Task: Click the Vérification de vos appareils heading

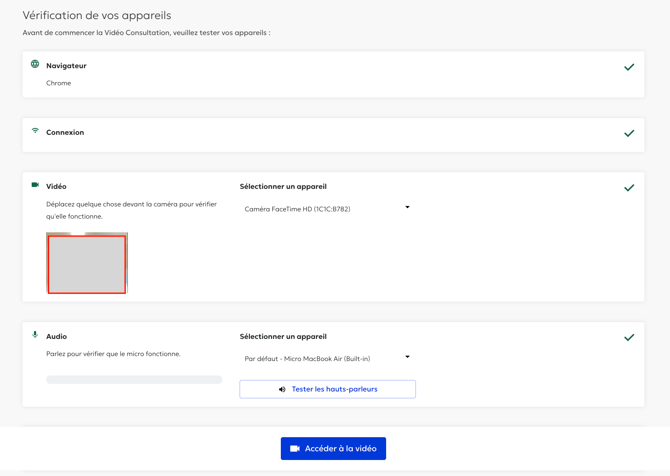Action: coord(97,16)
